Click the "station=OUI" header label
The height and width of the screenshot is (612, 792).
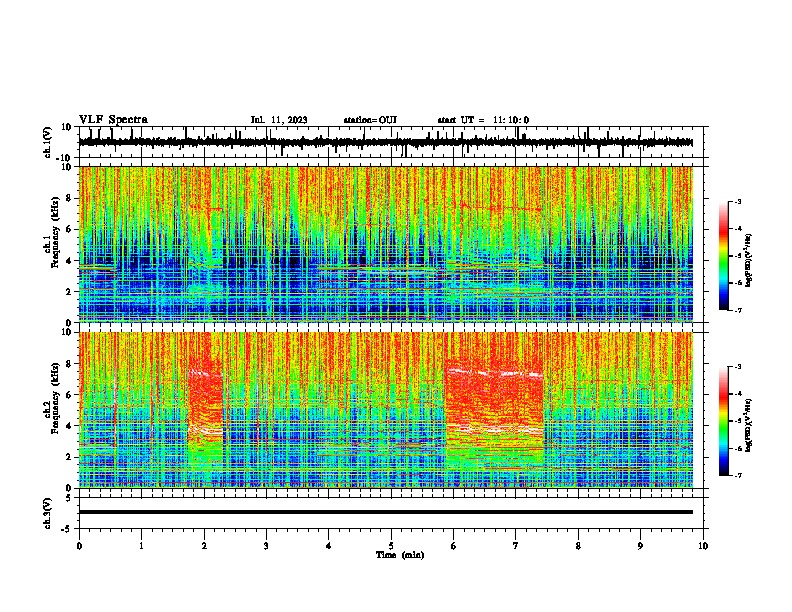click(x=370, y=120)
